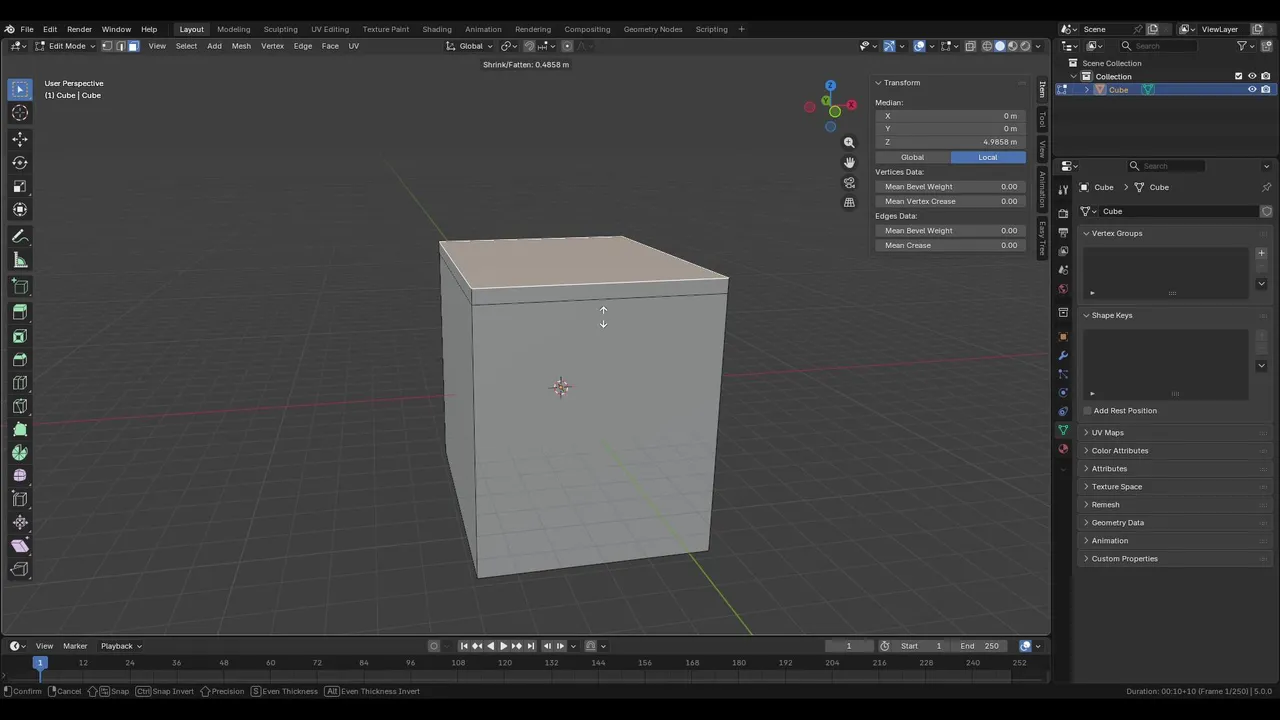
Task: Open the Edit Mode dropdown
Action: (66, 46)
